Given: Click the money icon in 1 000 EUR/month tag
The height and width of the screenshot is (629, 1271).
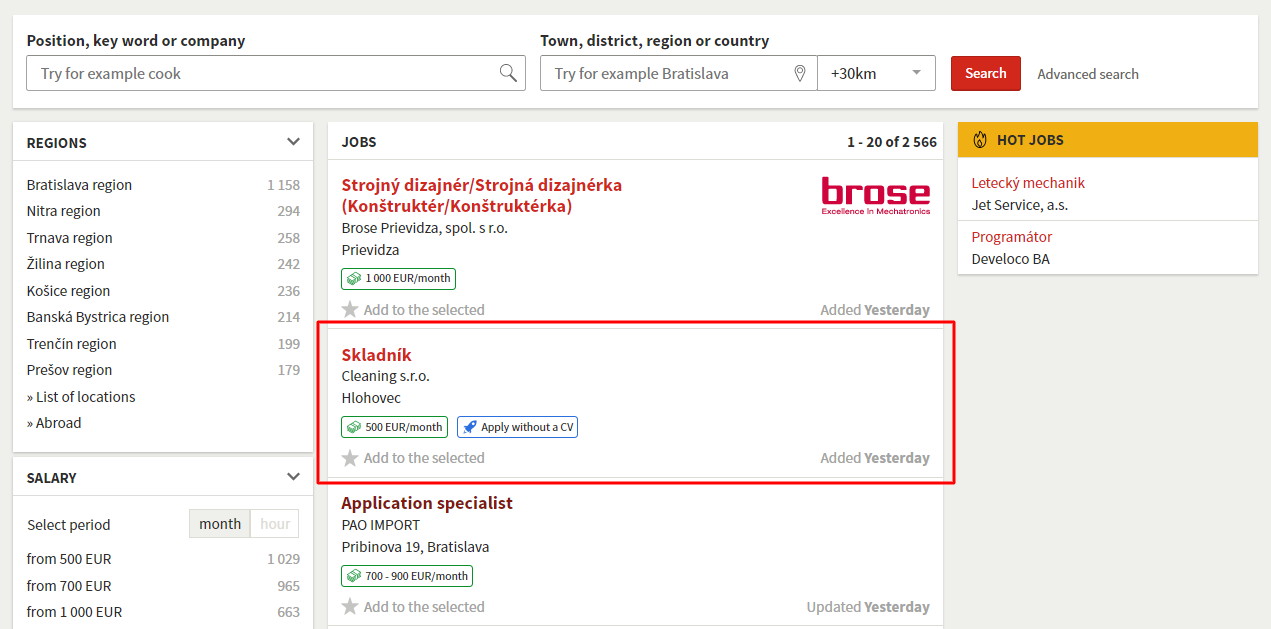Looking at the screenshot, I should click(x=354, y=279).
